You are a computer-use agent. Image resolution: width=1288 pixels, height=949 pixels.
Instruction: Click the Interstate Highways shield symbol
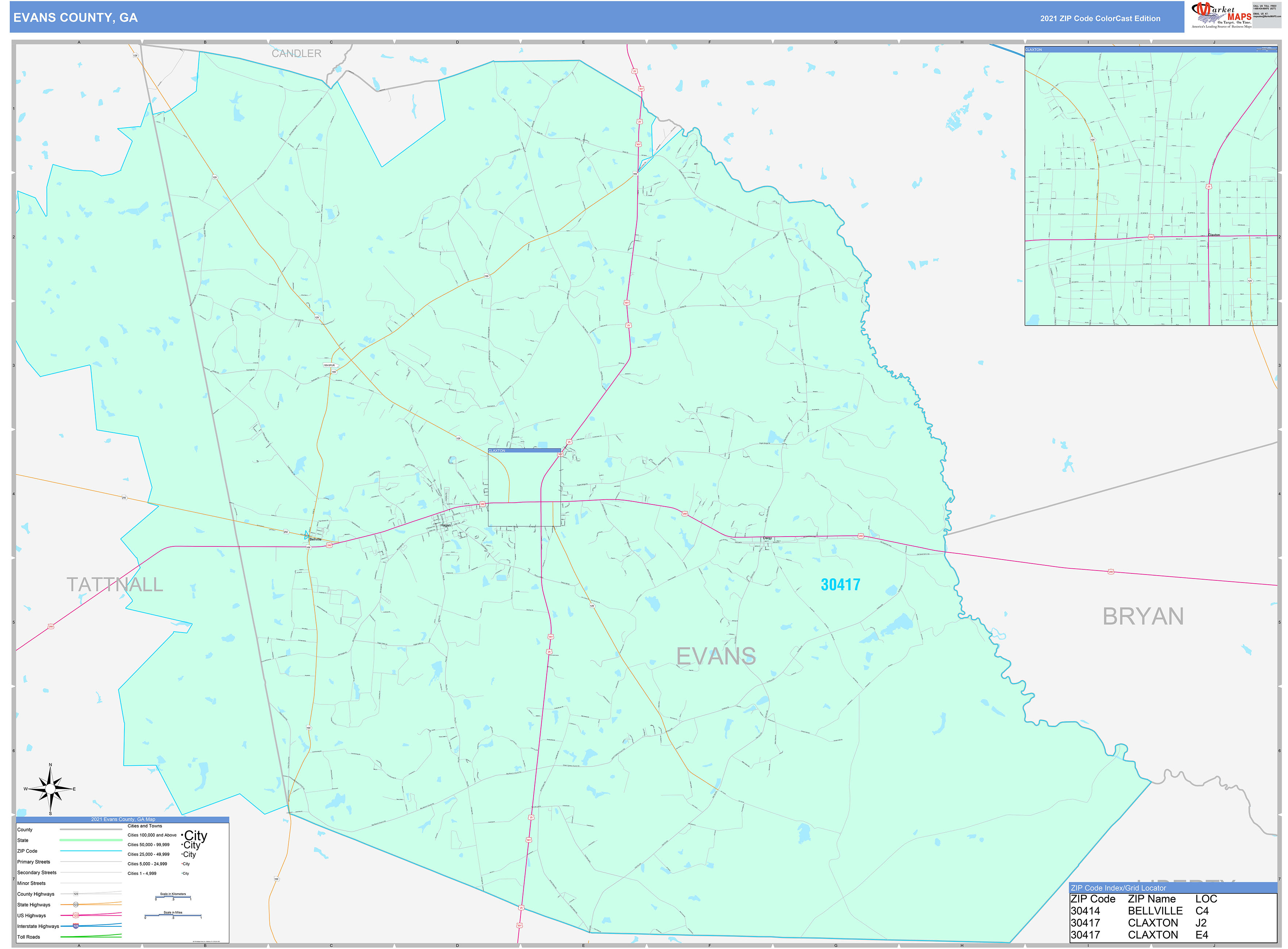tap(76, 926)
